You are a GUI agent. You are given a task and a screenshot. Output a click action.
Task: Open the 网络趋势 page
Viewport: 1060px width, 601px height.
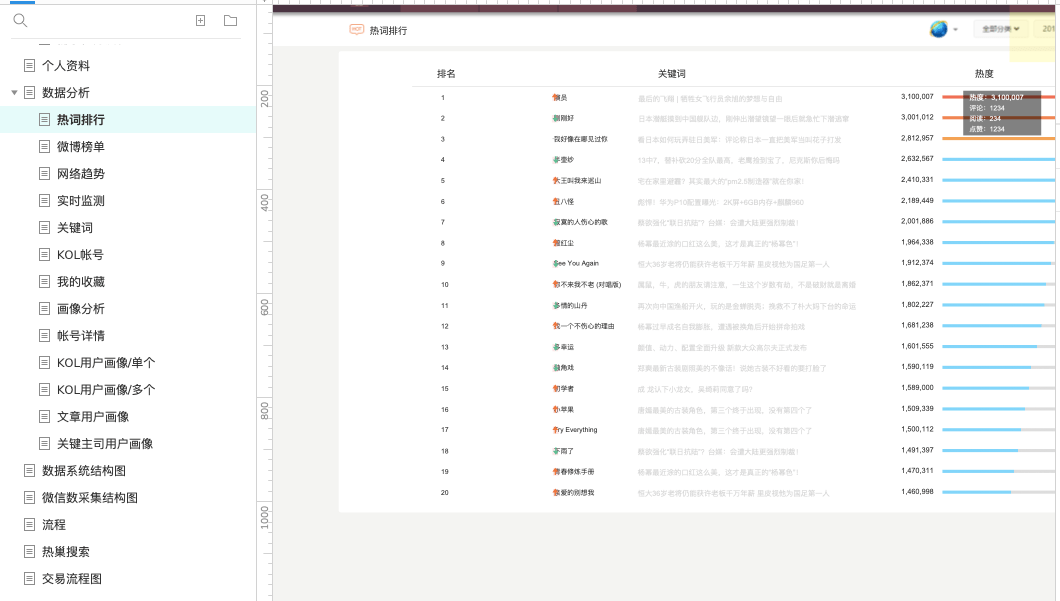tap(80, 174)
